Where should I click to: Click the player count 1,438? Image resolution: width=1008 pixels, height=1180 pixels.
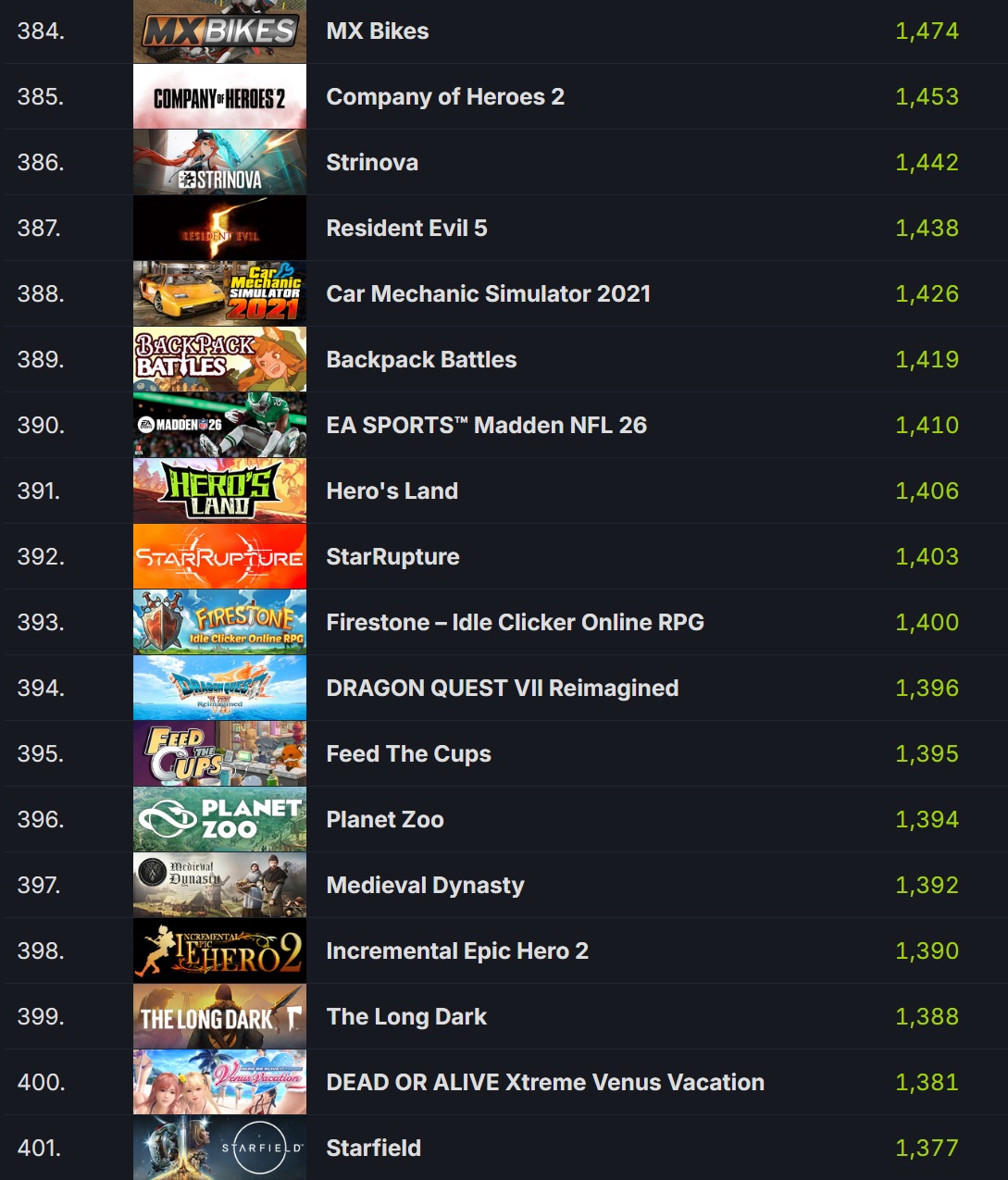(927, 229)
